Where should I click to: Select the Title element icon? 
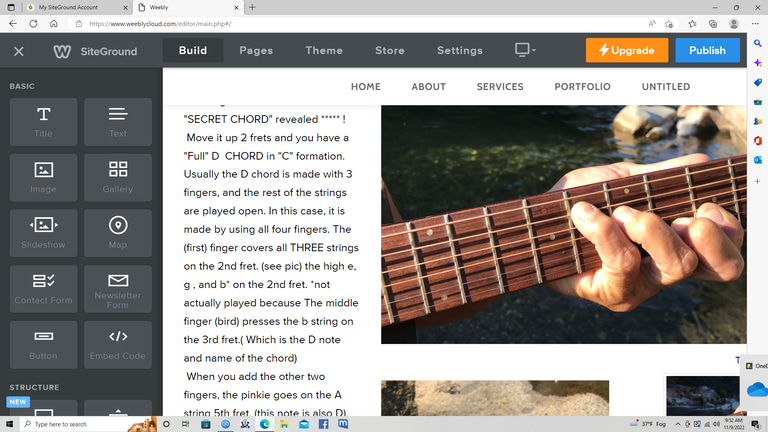click(x=43, y=121)
